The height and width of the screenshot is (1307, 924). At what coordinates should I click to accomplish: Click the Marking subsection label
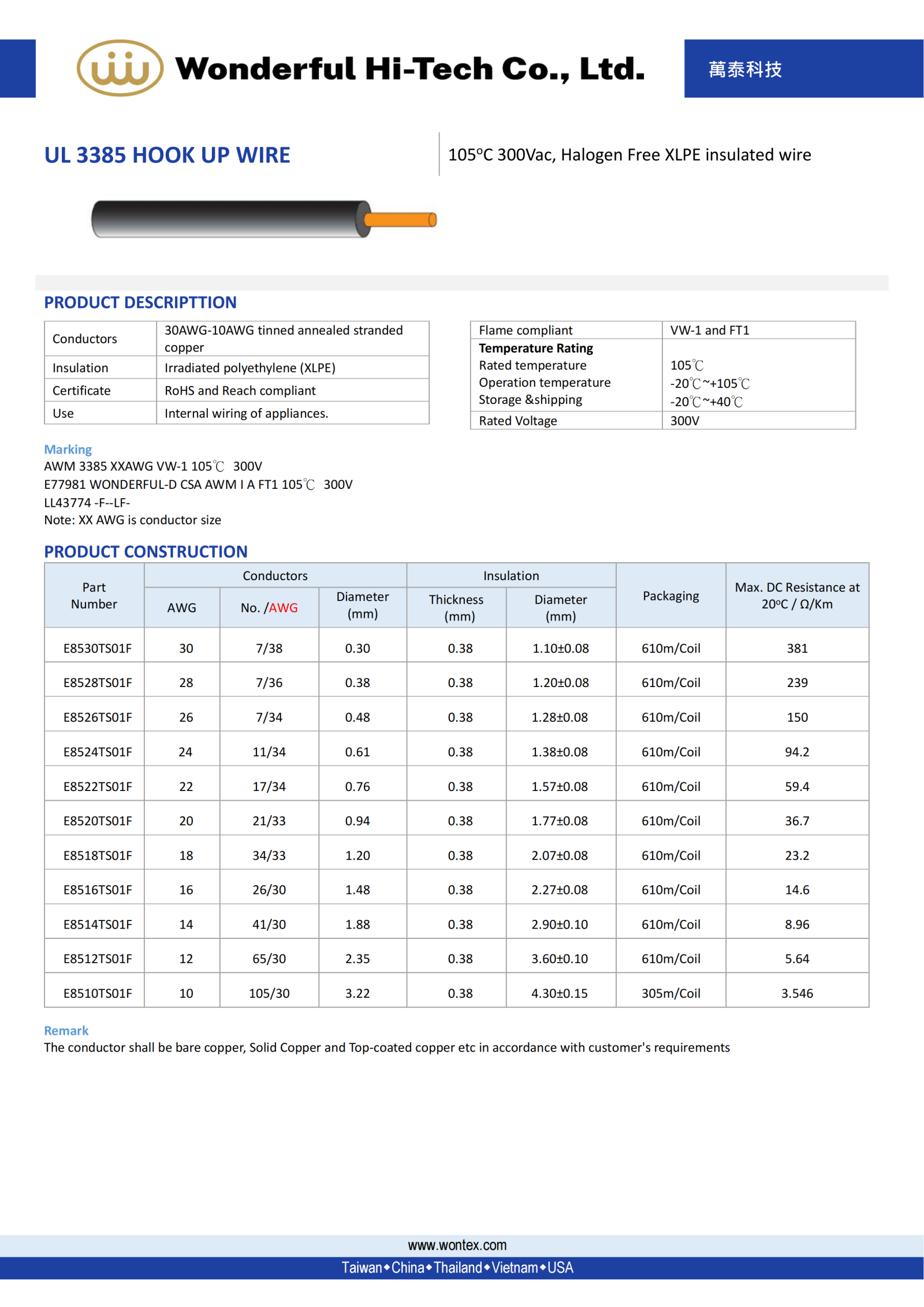tap(68, 449)
